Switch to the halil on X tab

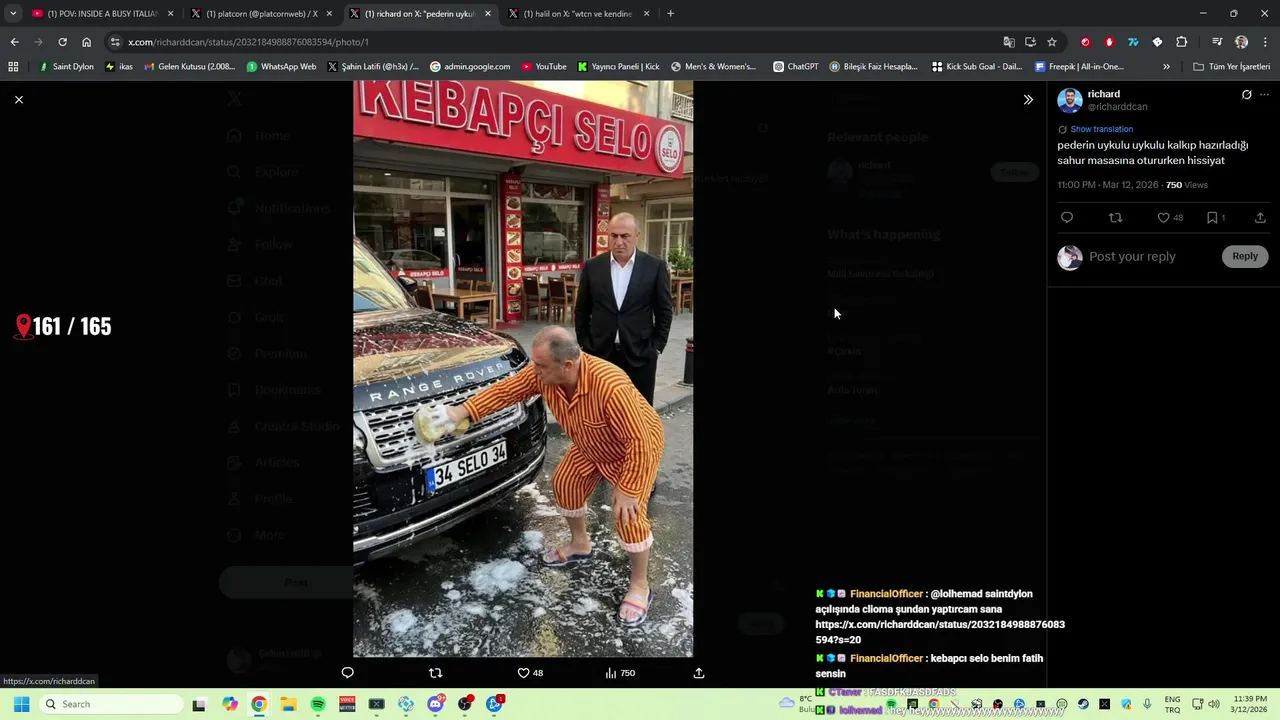(x=578, y=13)
